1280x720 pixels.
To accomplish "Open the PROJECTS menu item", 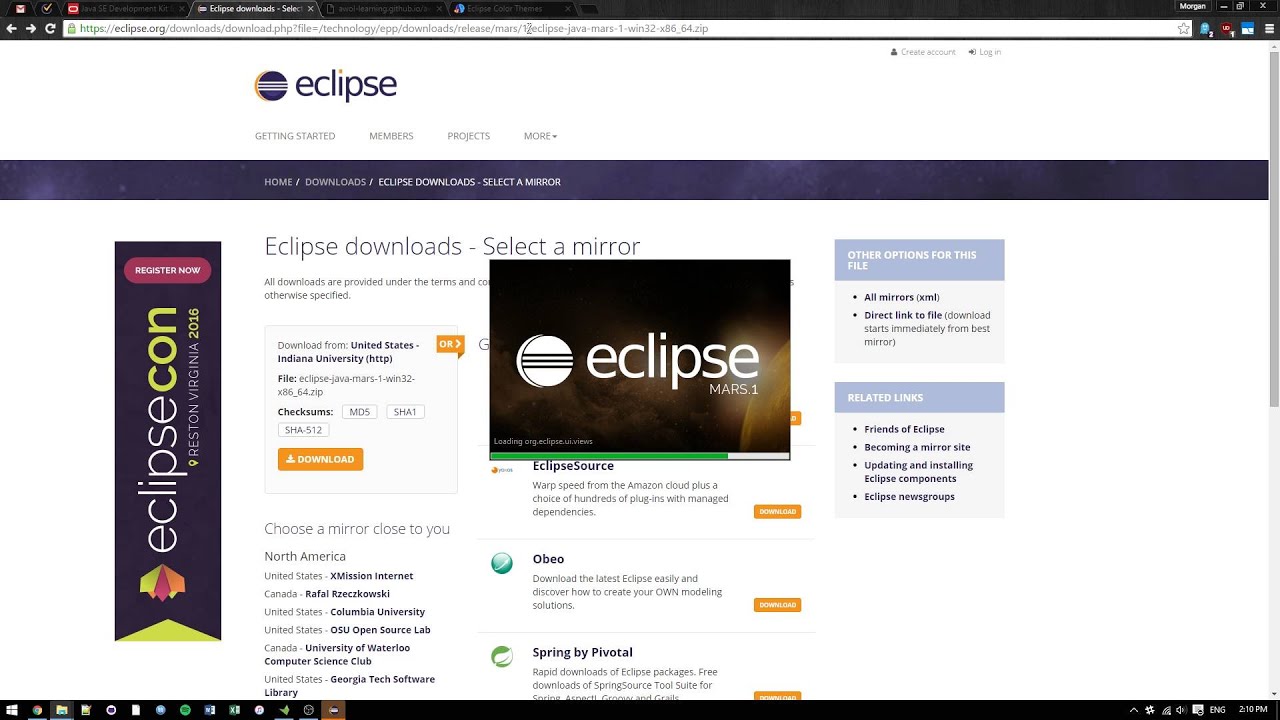I will coord(468,136).
